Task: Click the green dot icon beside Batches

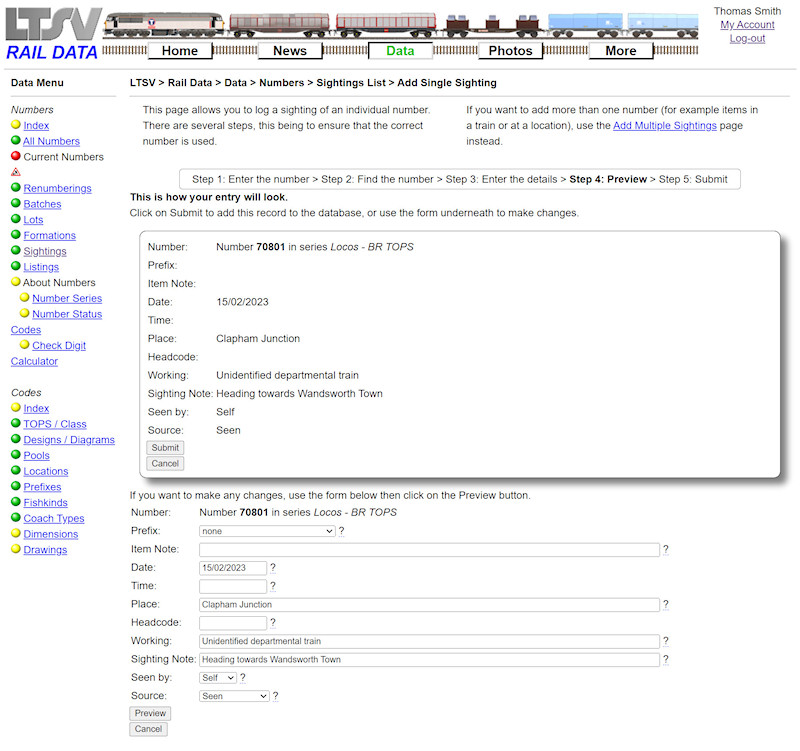Action: [18, 203]
